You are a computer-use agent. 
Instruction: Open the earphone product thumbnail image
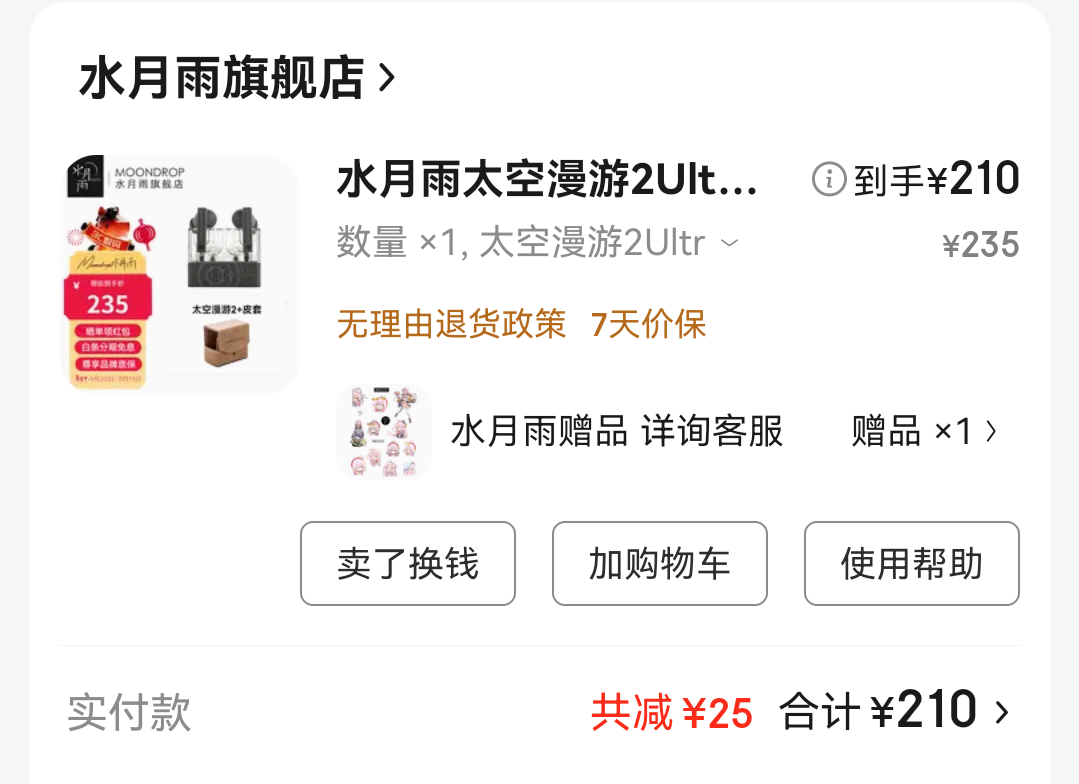[180, 274]
